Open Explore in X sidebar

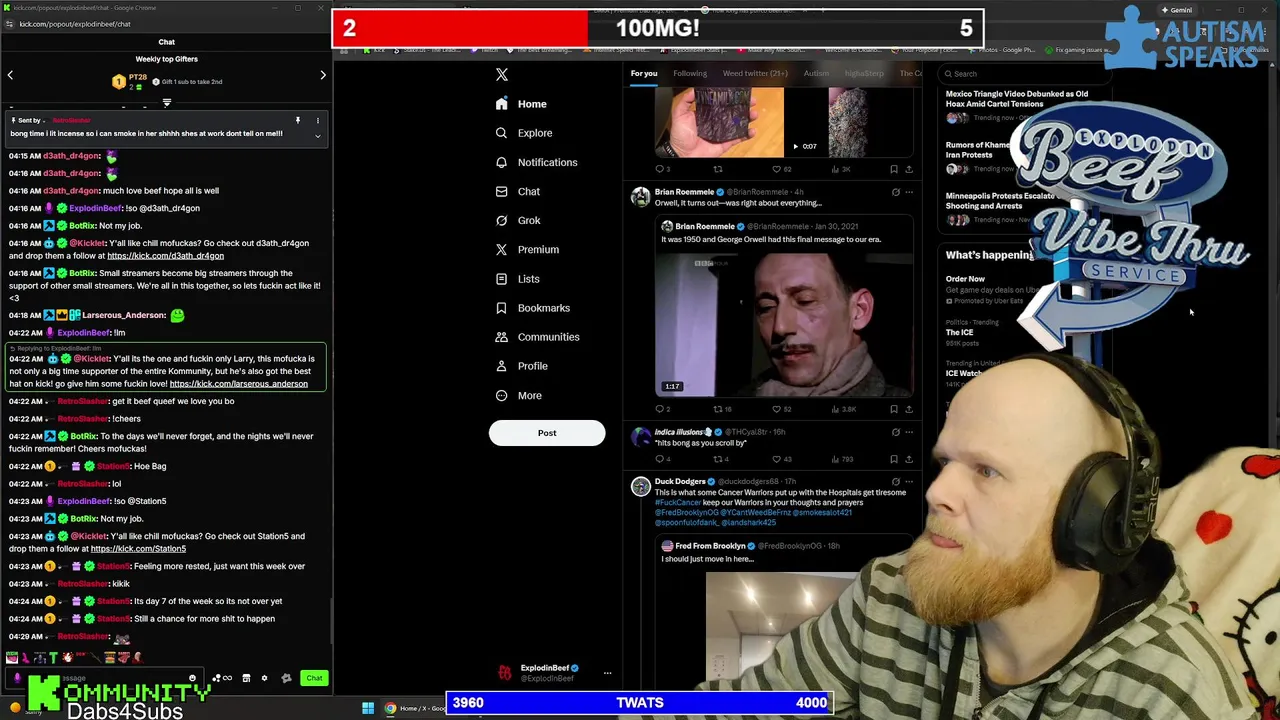[x=524, y=133]
